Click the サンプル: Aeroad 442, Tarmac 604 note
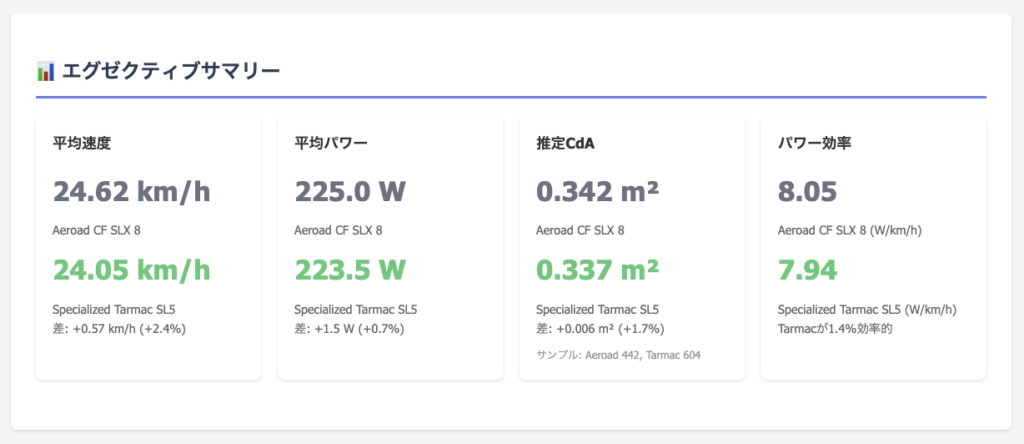Image resolution: width=1024 pixels, height=444 pixels. pos(619,354)
